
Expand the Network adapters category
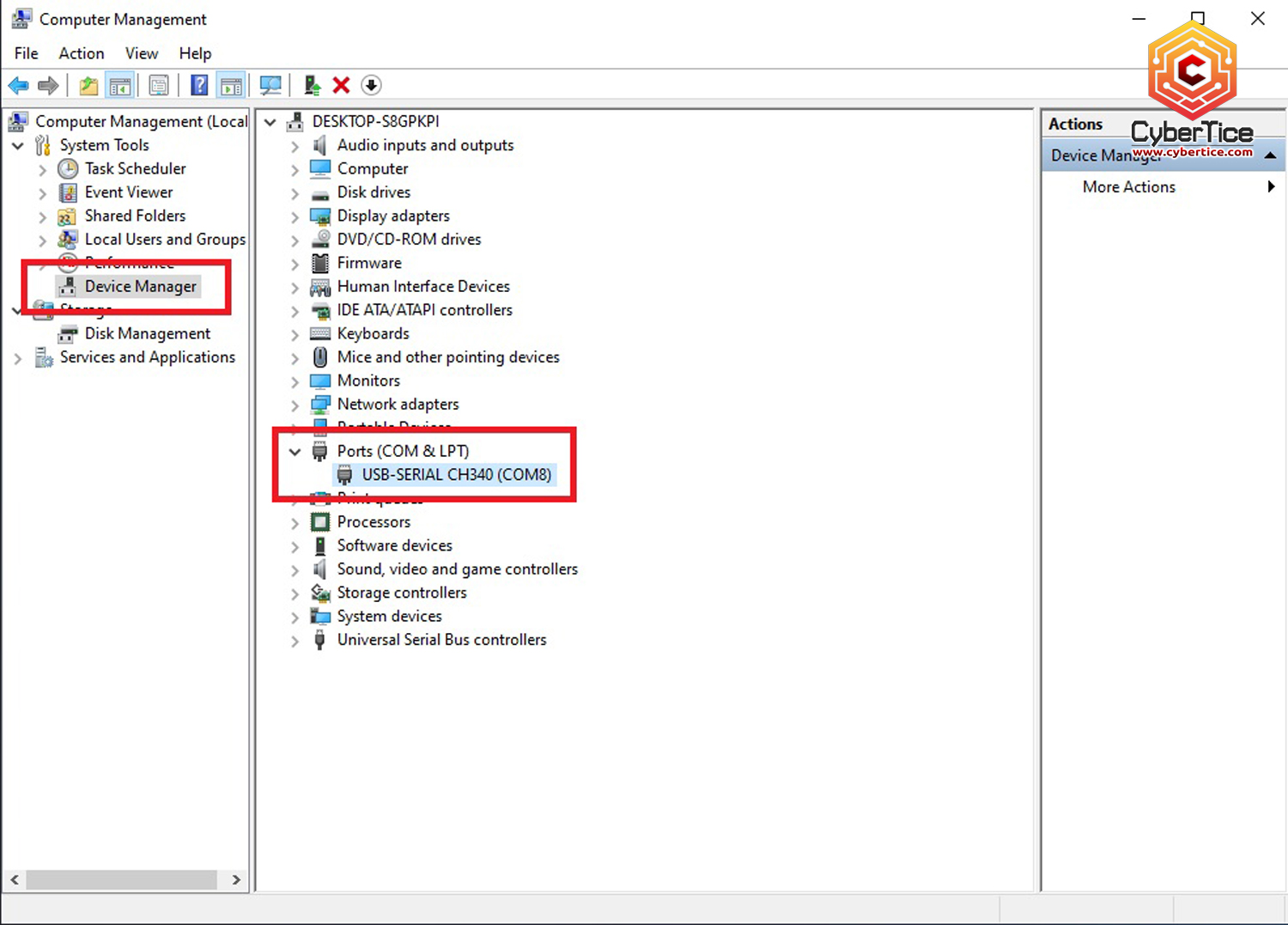click(295, 405)
